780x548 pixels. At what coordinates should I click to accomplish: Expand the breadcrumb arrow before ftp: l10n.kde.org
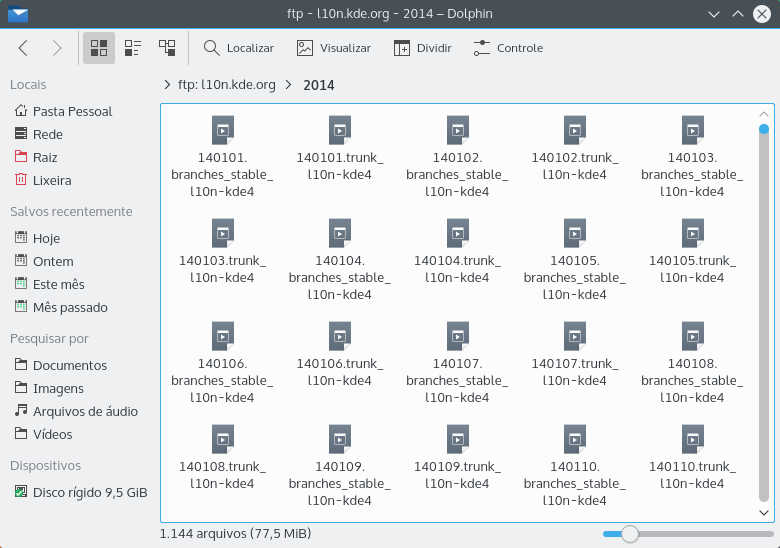(x=166, y=85)
